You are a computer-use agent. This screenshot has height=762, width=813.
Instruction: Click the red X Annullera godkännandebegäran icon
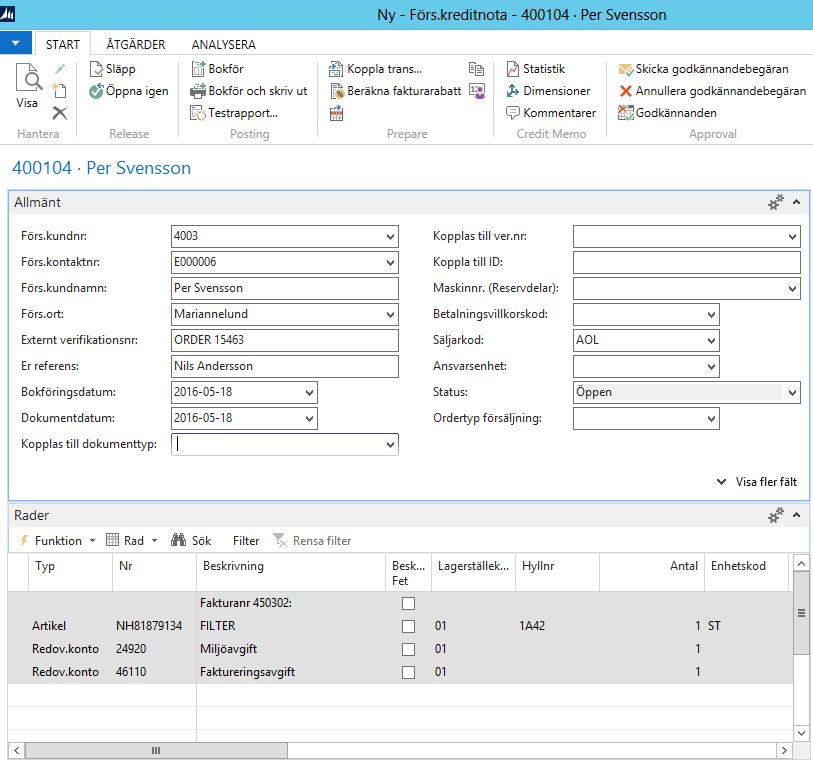626,91
